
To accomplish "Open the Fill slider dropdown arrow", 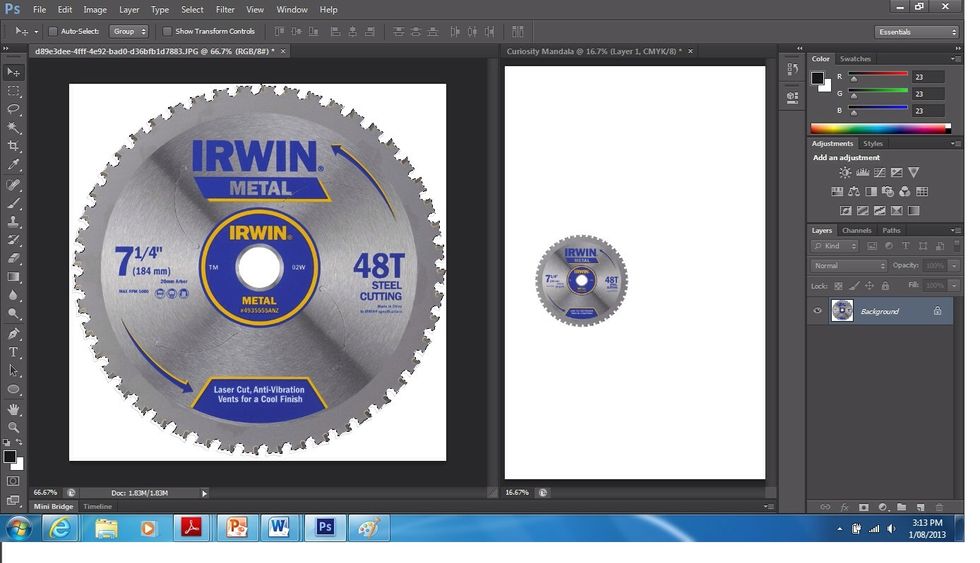I will [x=954, y=286].
